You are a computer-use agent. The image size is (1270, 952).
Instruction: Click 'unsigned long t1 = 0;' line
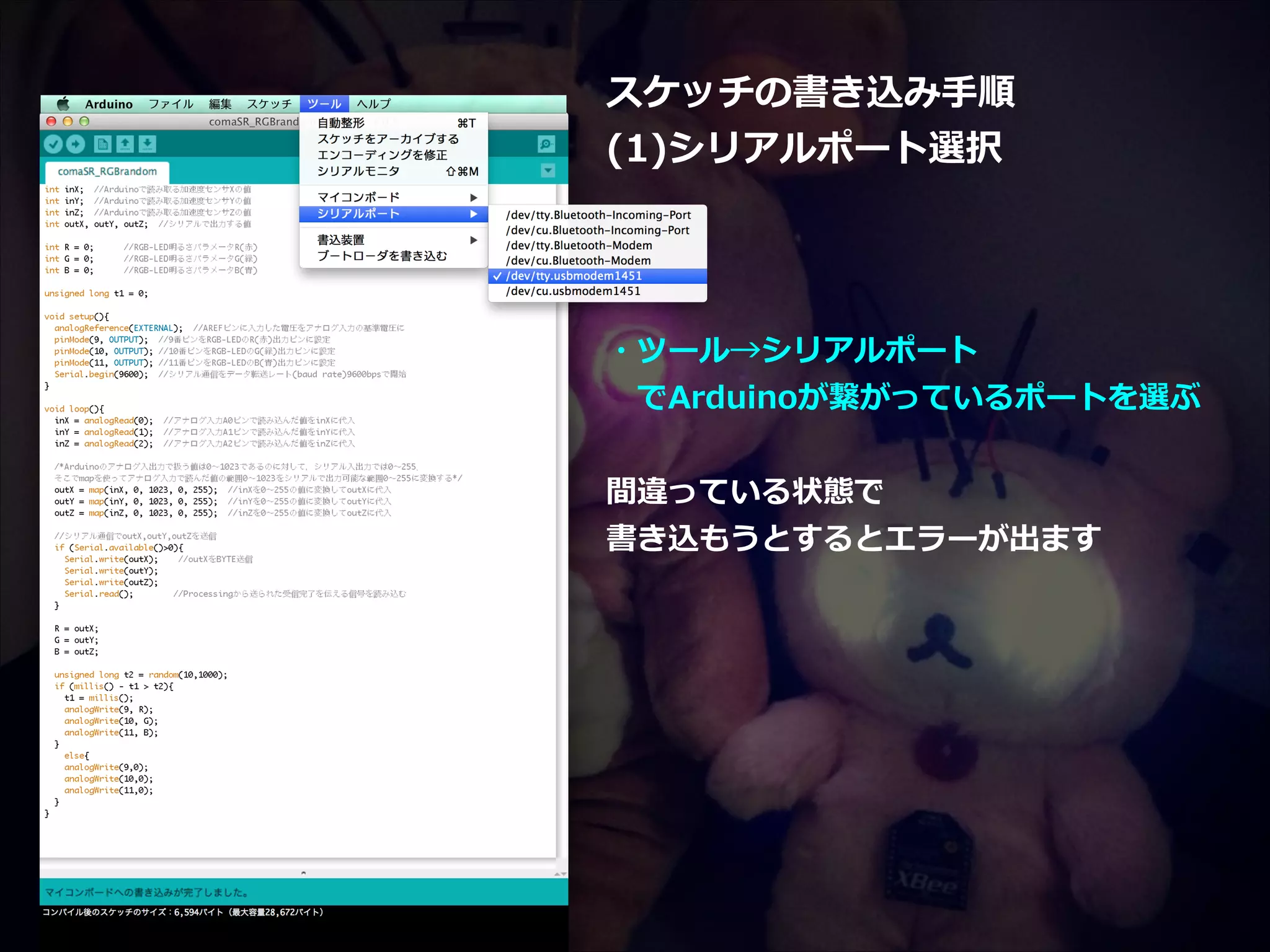pyautogui.click(x=96, y=294)
